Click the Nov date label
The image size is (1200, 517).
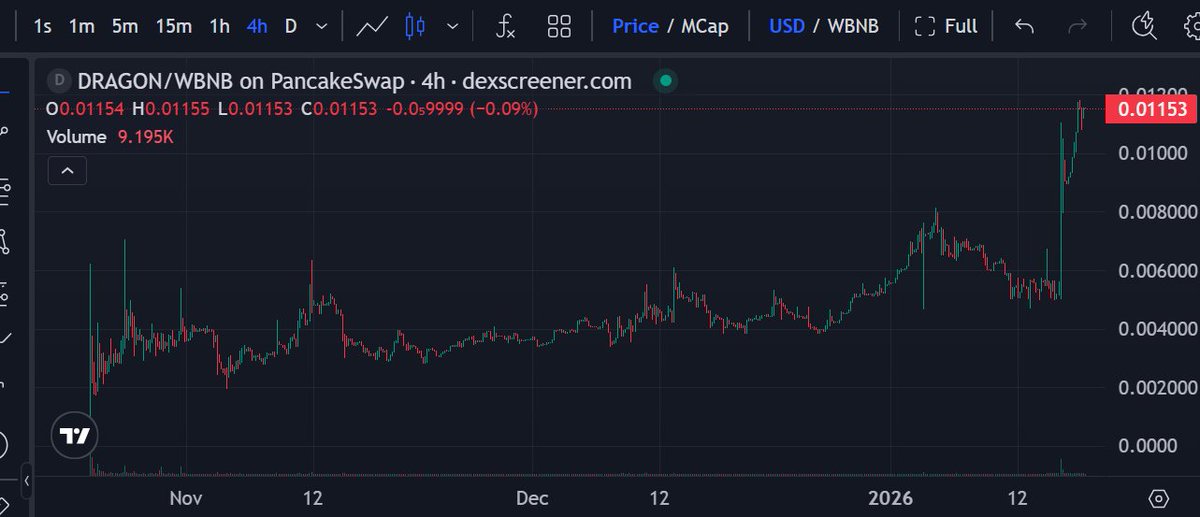(x=186, y=497)
